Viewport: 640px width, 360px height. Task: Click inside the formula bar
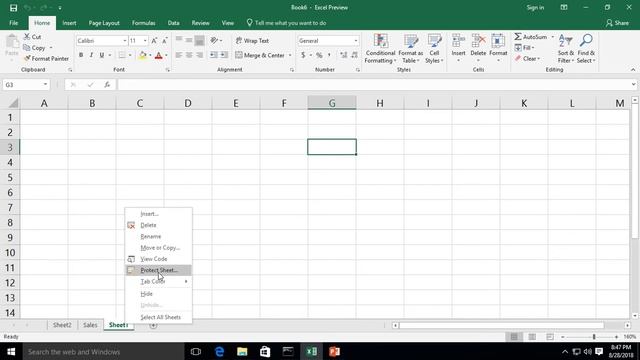tap(374, 84)
